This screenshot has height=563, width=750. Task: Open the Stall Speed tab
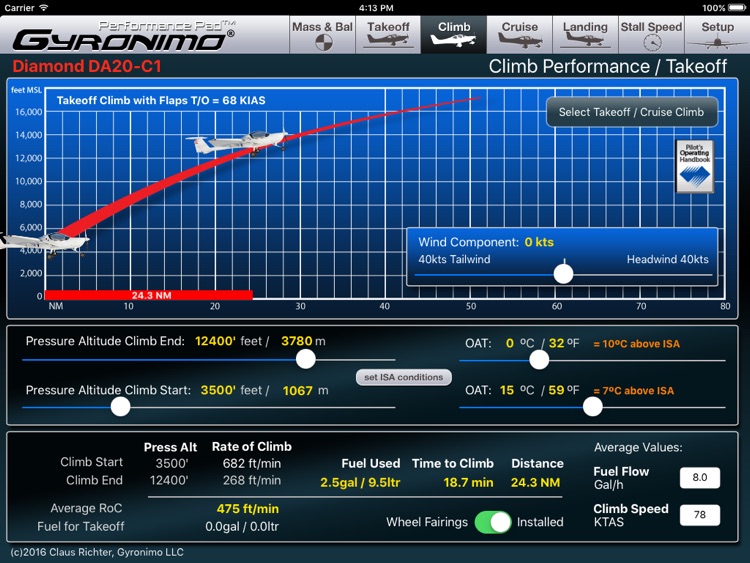tap(651, 34)
